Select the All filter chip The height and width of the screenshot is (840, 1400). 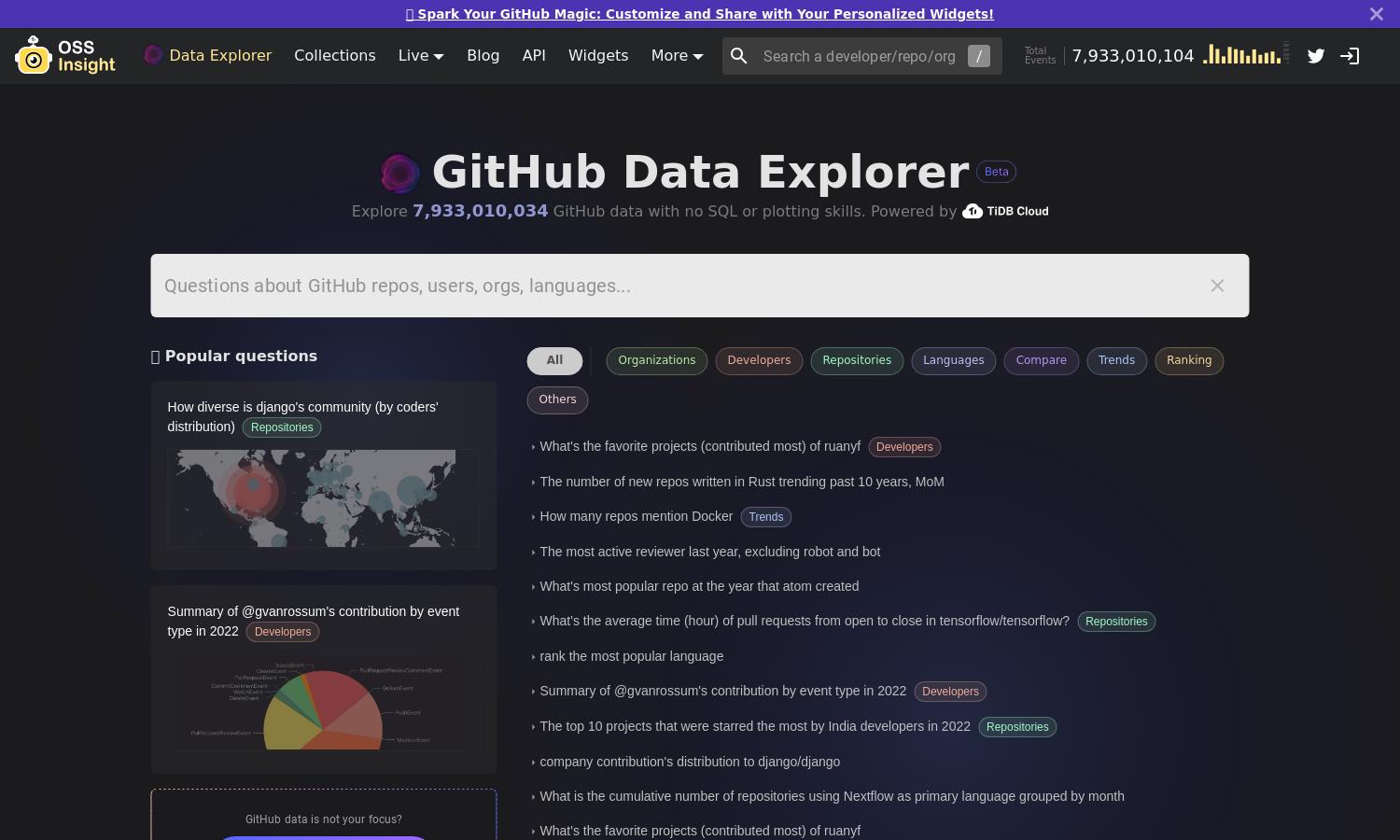point(554,360)
